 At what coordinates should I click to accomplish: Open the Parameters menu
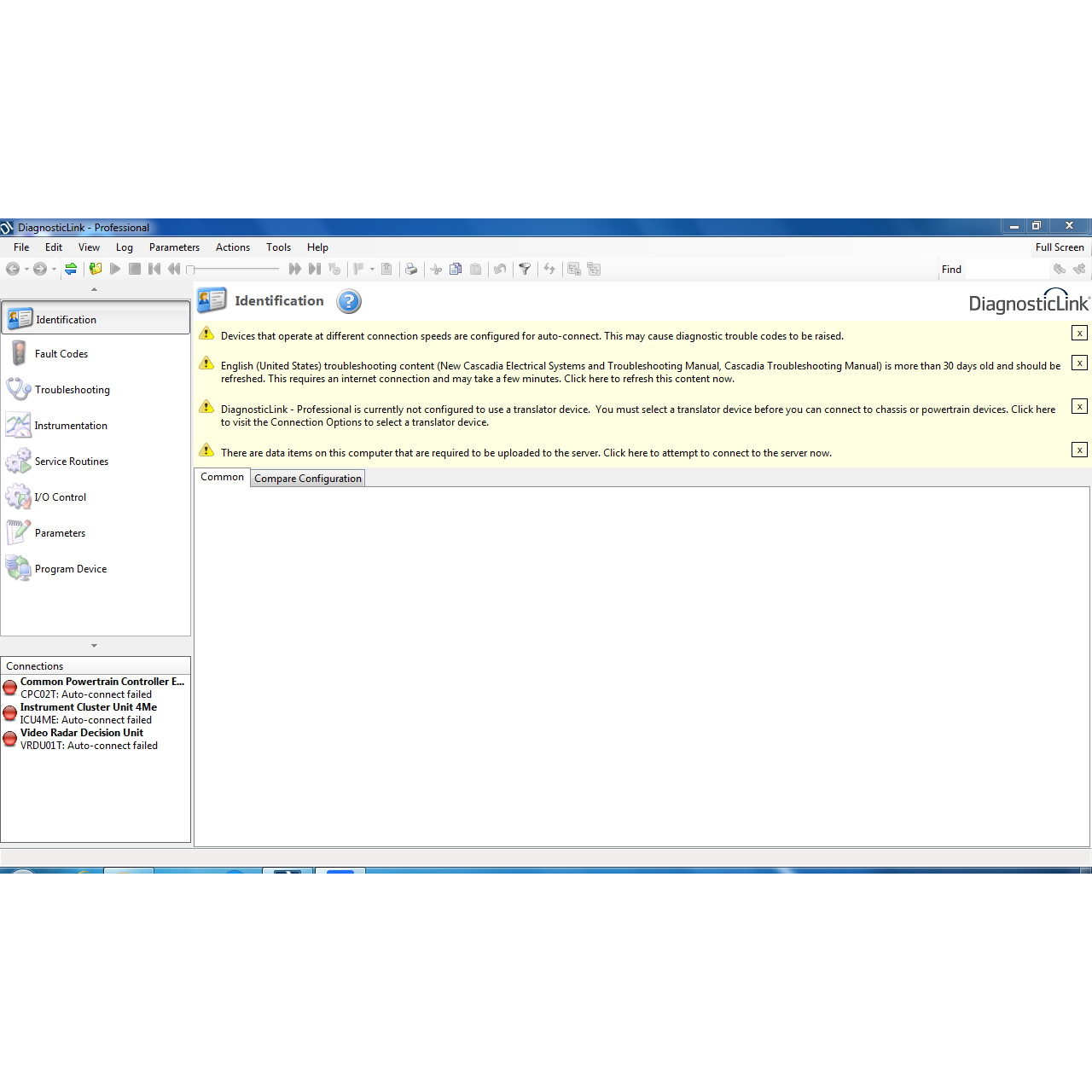coord(174,247)
